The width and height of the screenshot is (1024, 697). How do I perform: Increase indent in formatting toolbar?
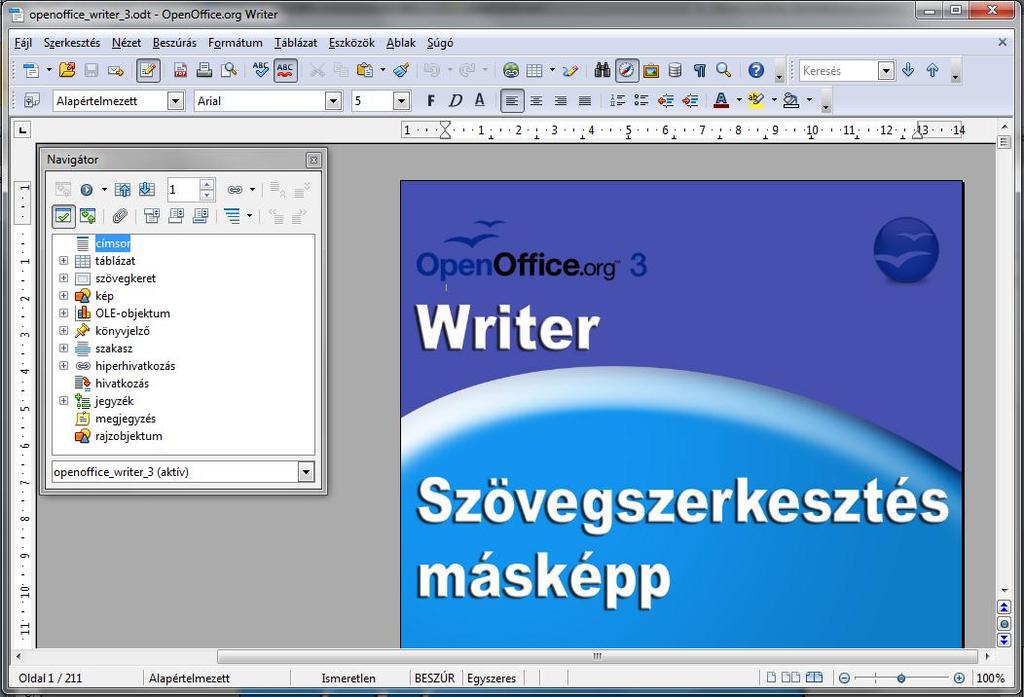(x=690, y=101)
